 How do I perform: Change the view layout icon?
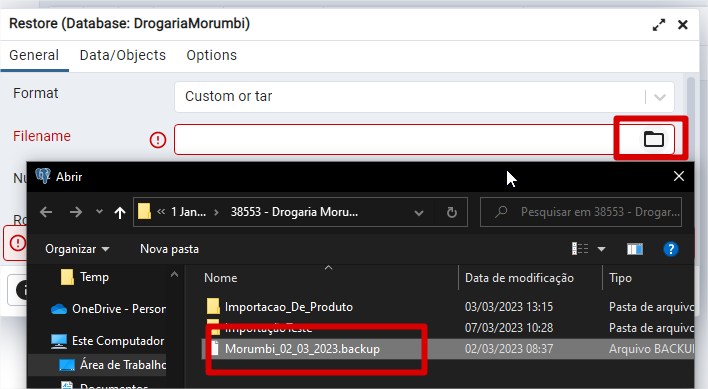point(580,249)
